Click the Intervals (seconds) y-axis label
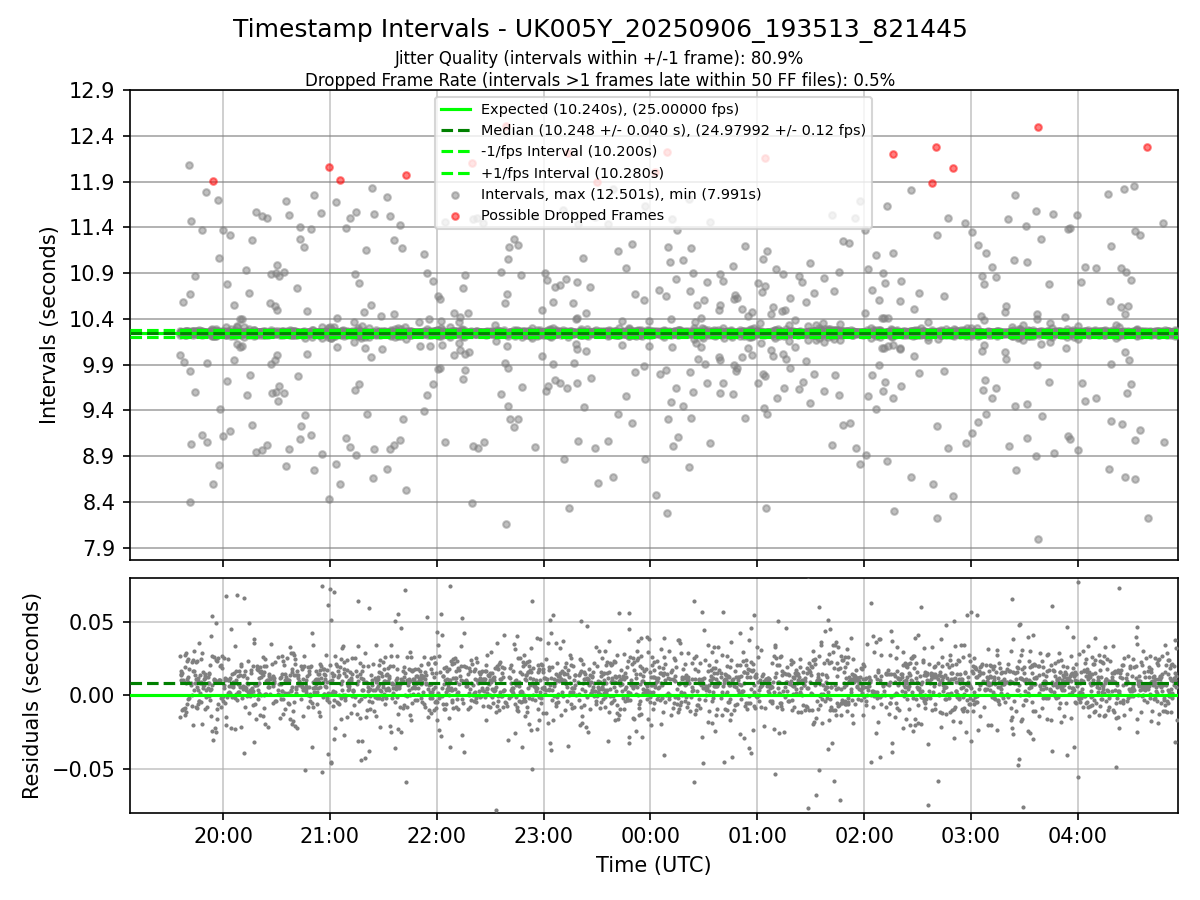Viewport: 1200px width, 900px height. [48, 325]
